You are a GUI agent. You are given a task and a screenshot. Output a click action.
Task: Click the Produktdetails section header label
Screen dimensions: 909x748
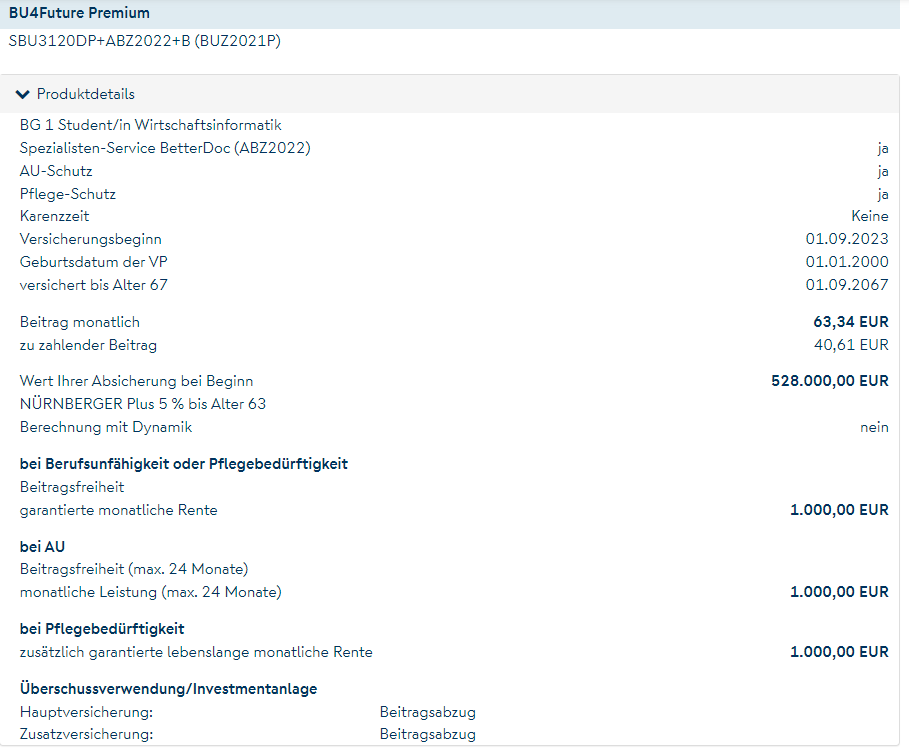(85, 94)
